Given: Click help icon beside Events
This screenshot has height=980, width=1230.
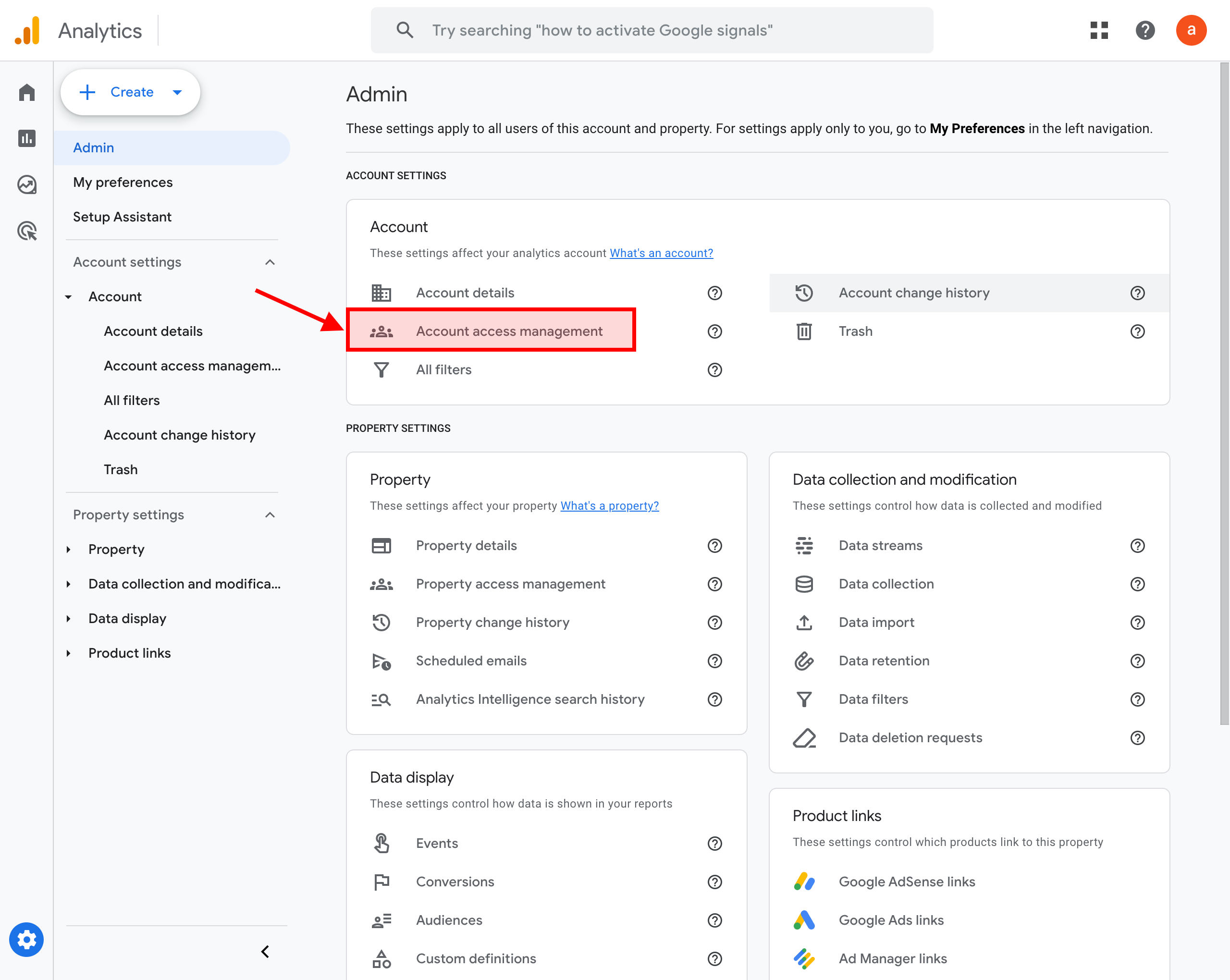Looking at the screenshot, I should (715, 844).
